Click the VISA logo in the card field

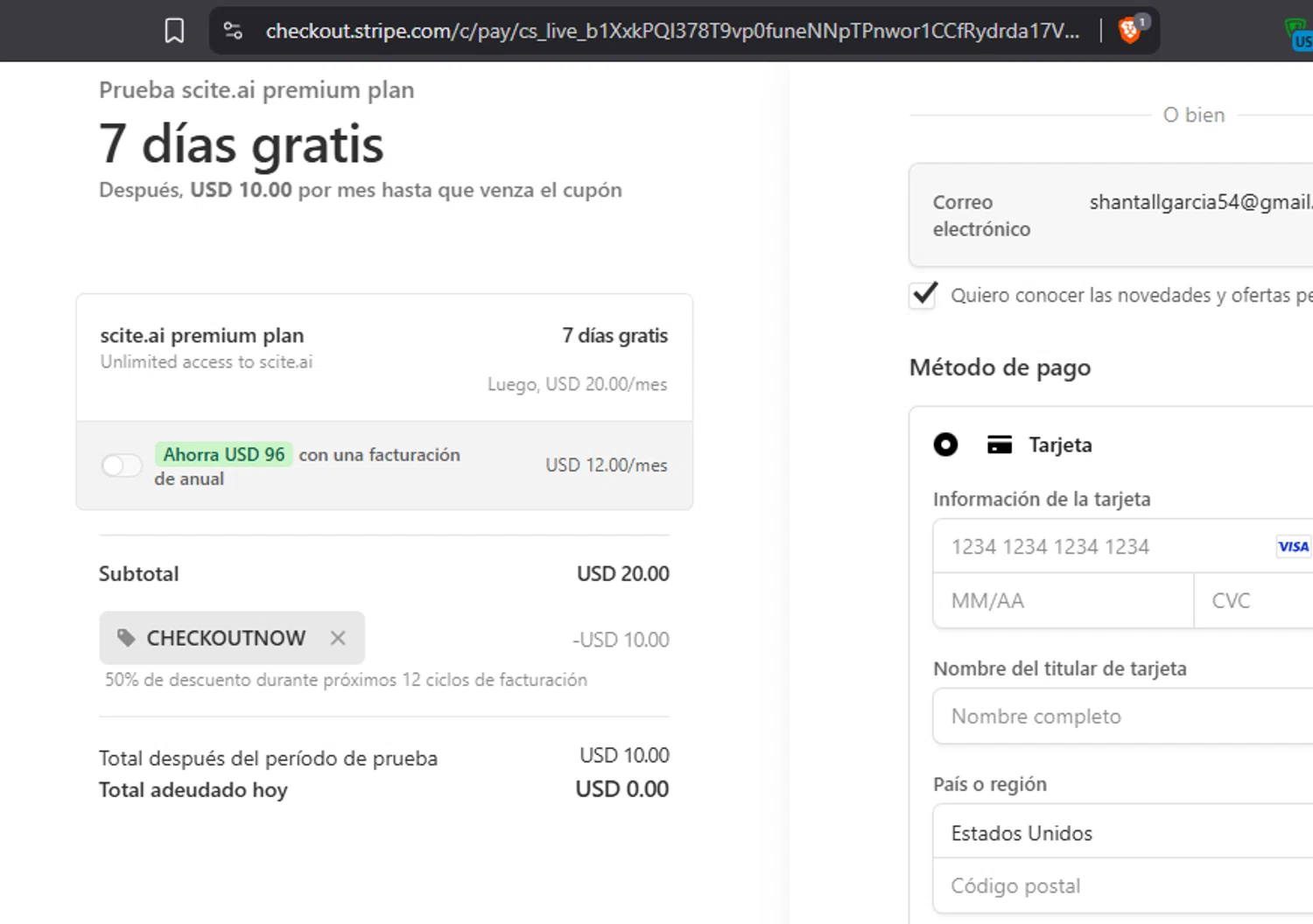click(x=1293, y=547)
